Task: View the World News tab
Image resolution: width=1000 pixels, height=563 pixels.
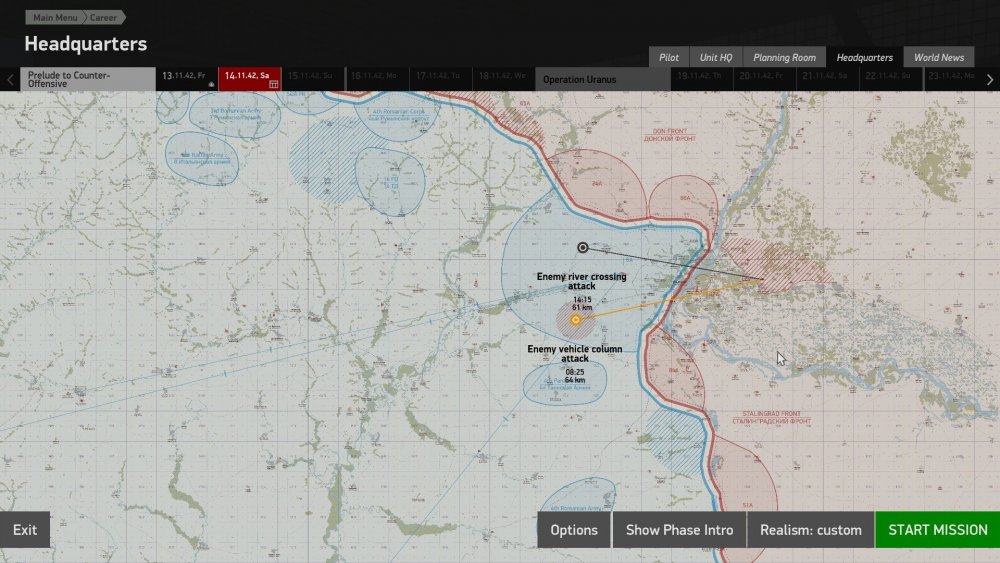Action: pos(938,58)
